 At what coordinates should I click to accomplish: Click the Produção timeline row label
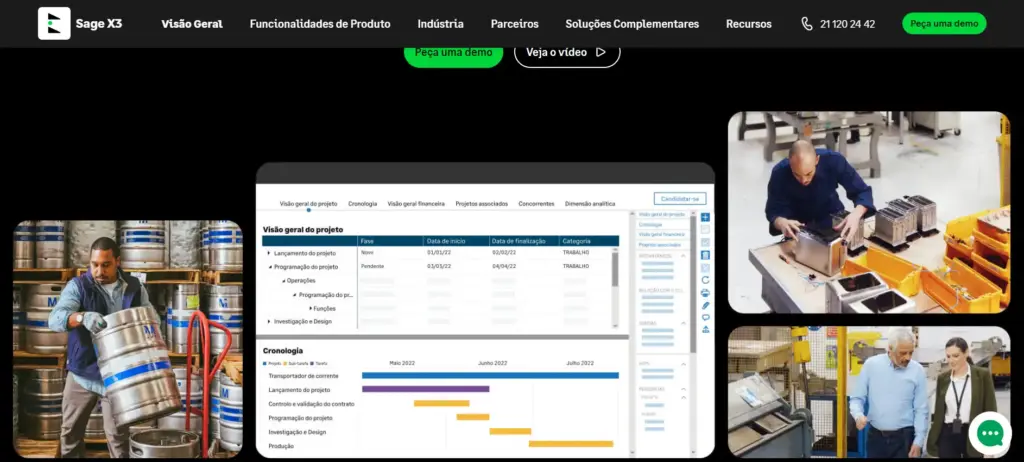point(281,446)
